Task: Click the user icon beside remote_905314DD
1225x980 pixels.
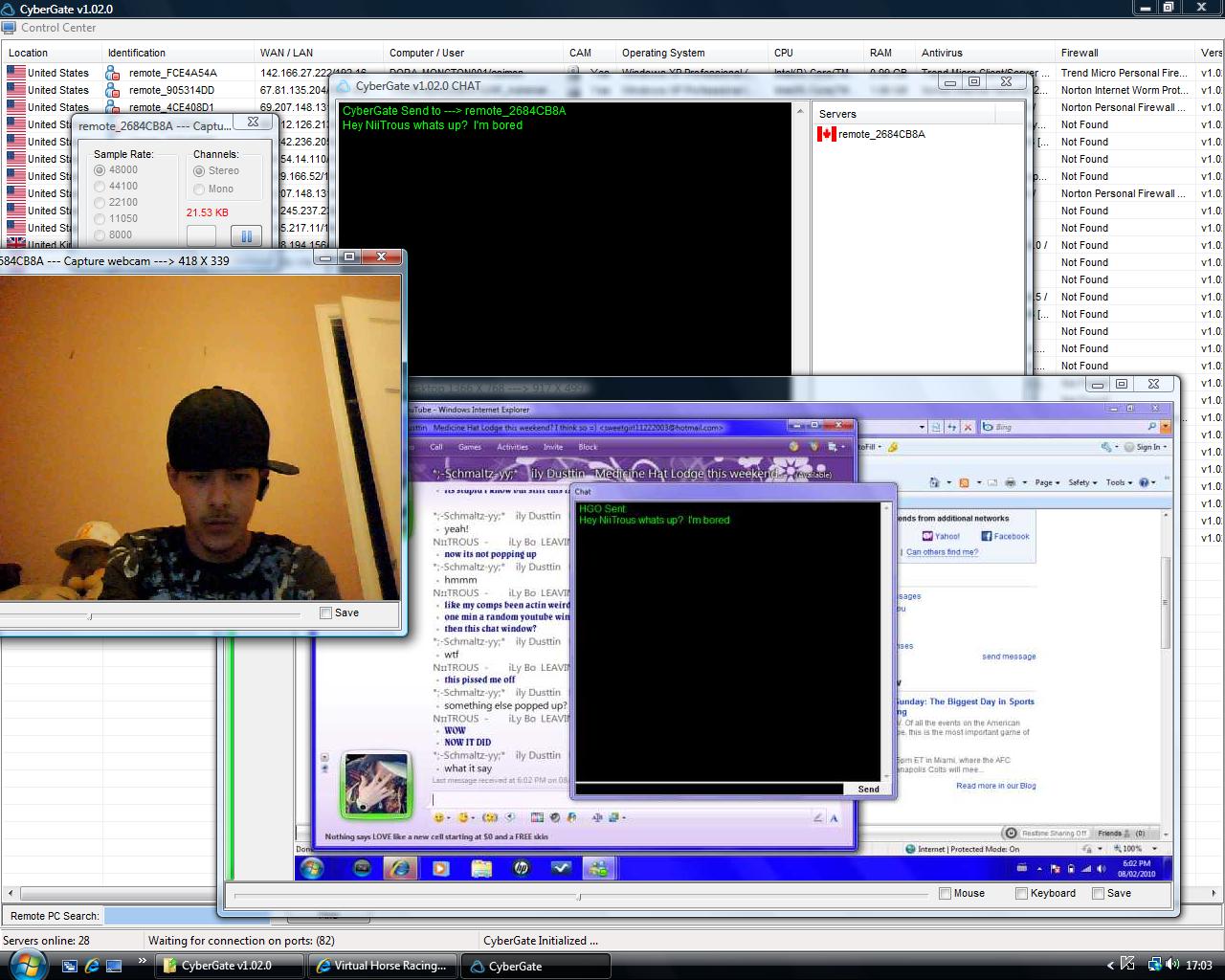Action: [x=113, y=90]
